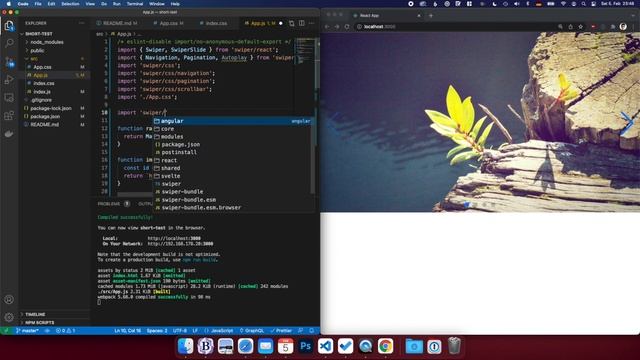This screenshot has width=640, height=360.
Task: Open Photoshop from the dock
Action: coord(305,346)
